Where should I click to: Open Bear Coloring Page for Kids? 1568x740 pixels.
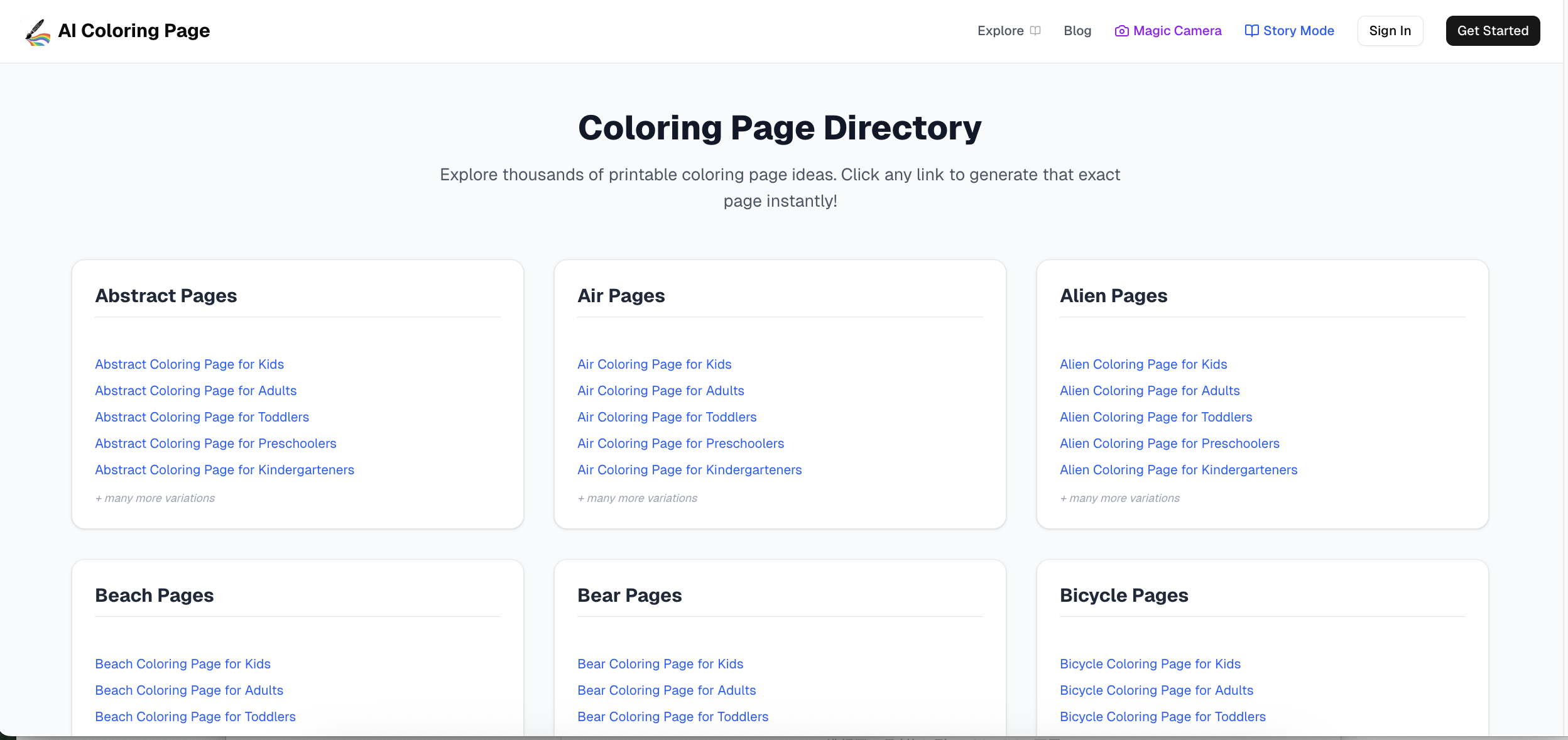[x=660, y=664]
